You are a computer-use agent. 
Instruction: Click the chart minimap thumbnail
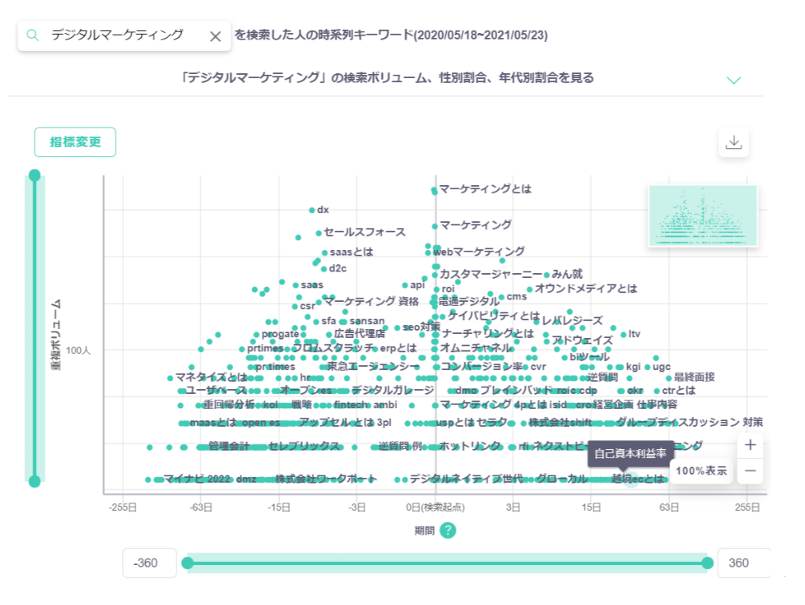(x=702, y=215)
